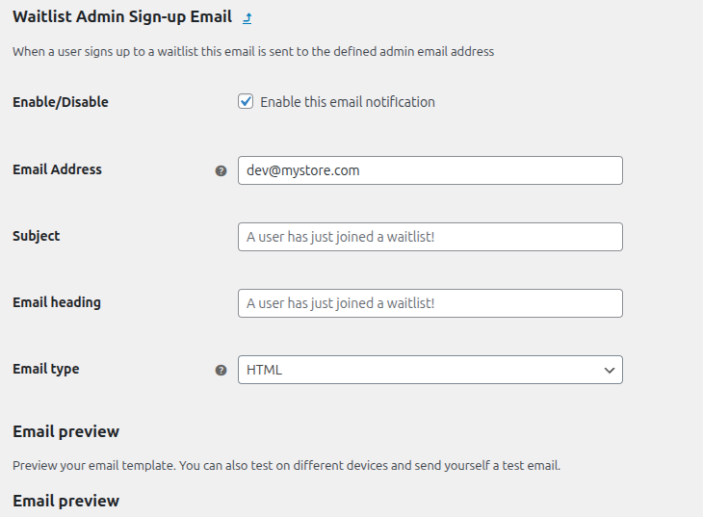Click the "Enable/Disable" row label

point(60,102)
